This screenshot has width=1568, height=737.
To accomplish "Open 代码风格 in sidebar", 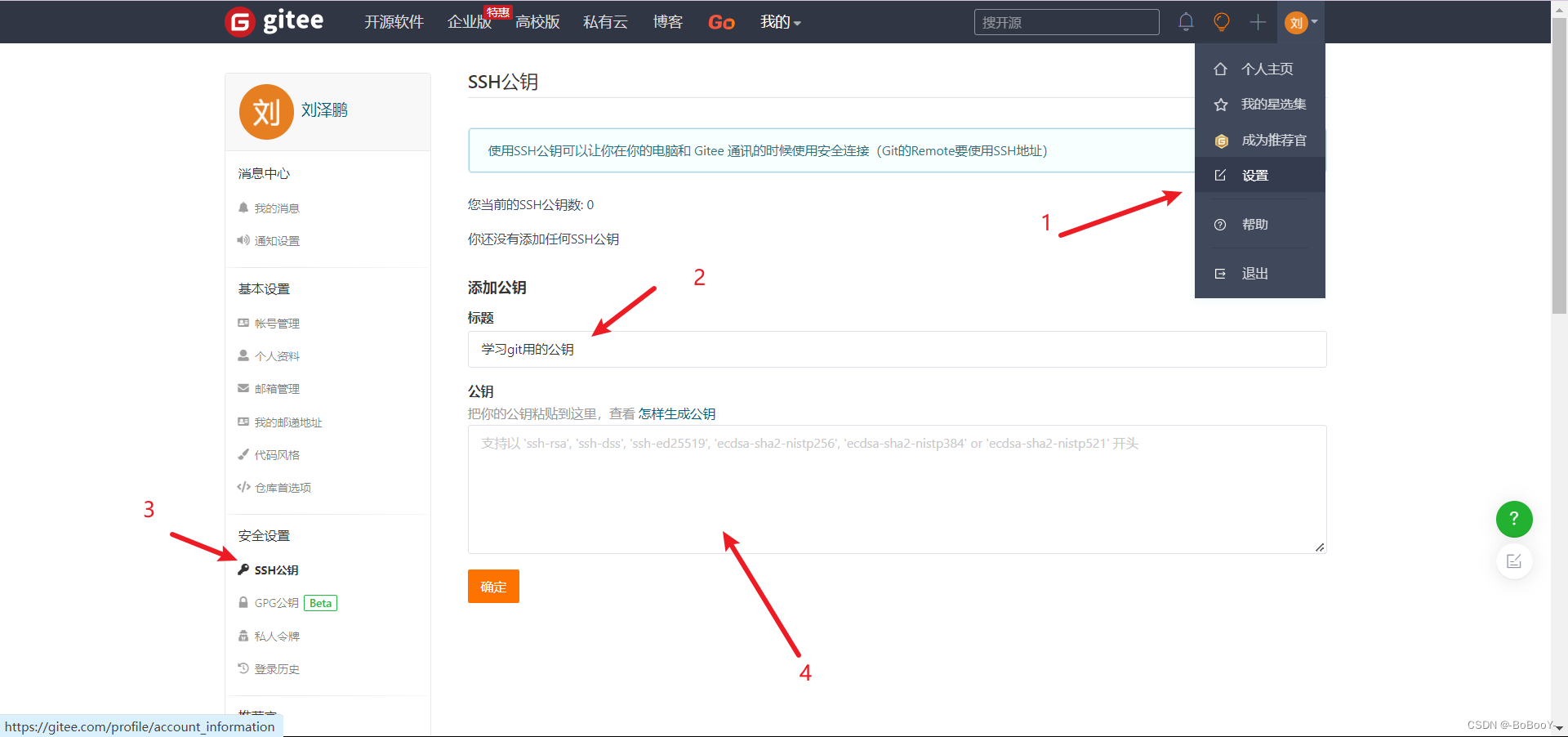I will click(x=277, y=455).
